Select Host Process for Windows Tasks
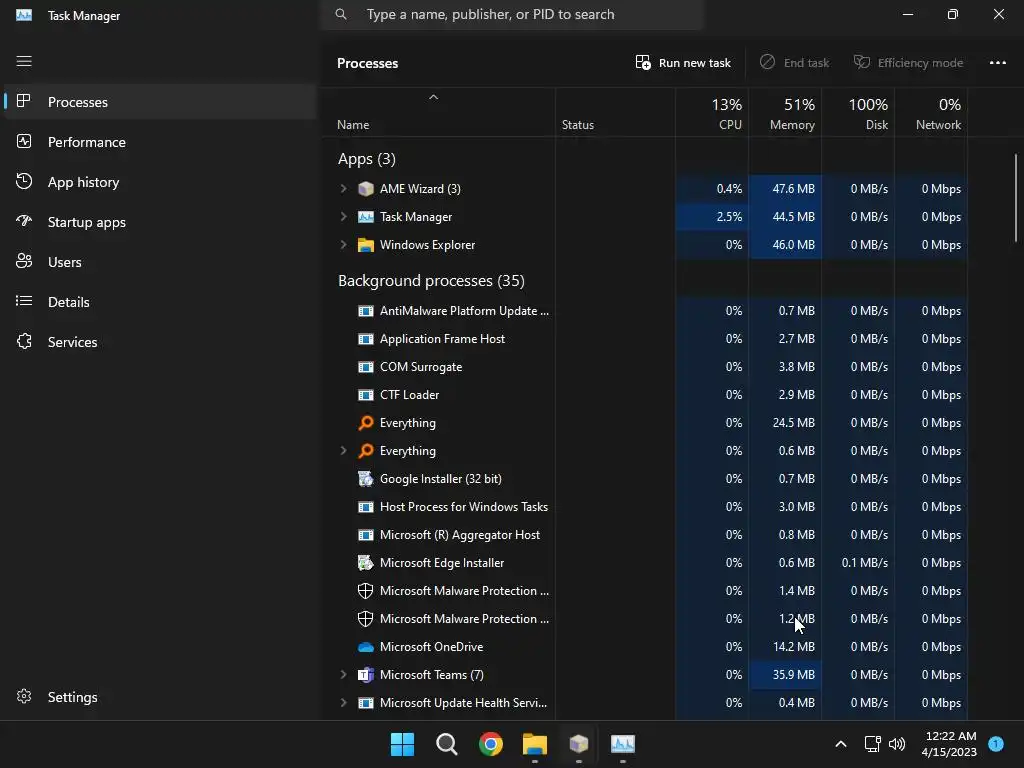The image size is (1024, 768). 644,507
